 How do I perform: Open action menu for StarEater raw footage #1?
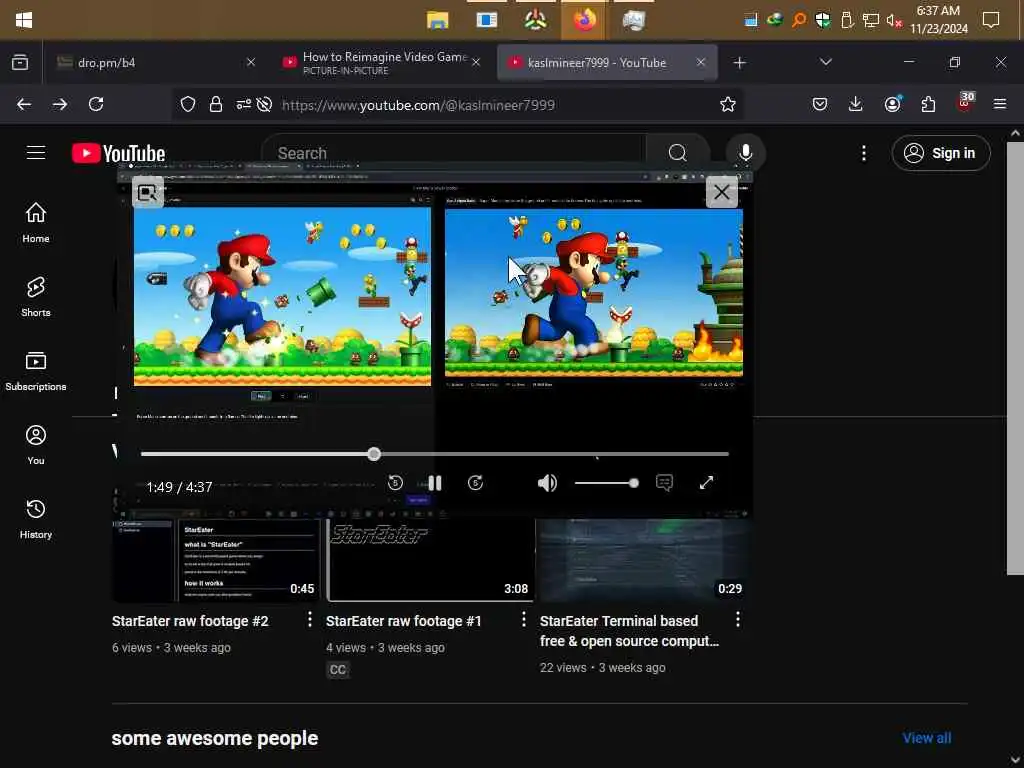pos(524,620)
